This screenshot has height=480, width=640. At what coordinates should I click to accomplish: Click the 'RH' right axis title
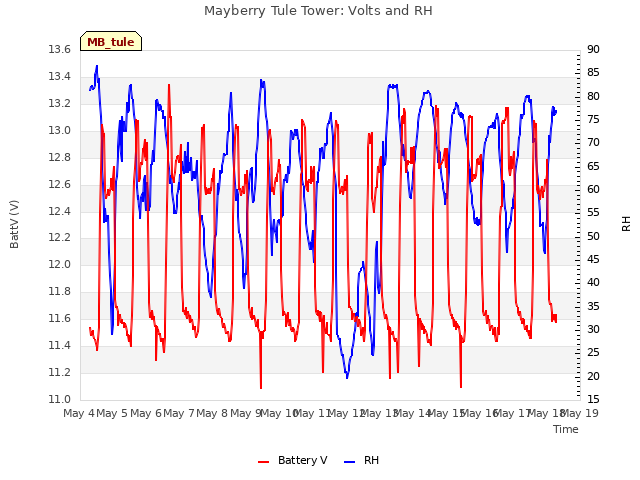(x=626, y=224)
